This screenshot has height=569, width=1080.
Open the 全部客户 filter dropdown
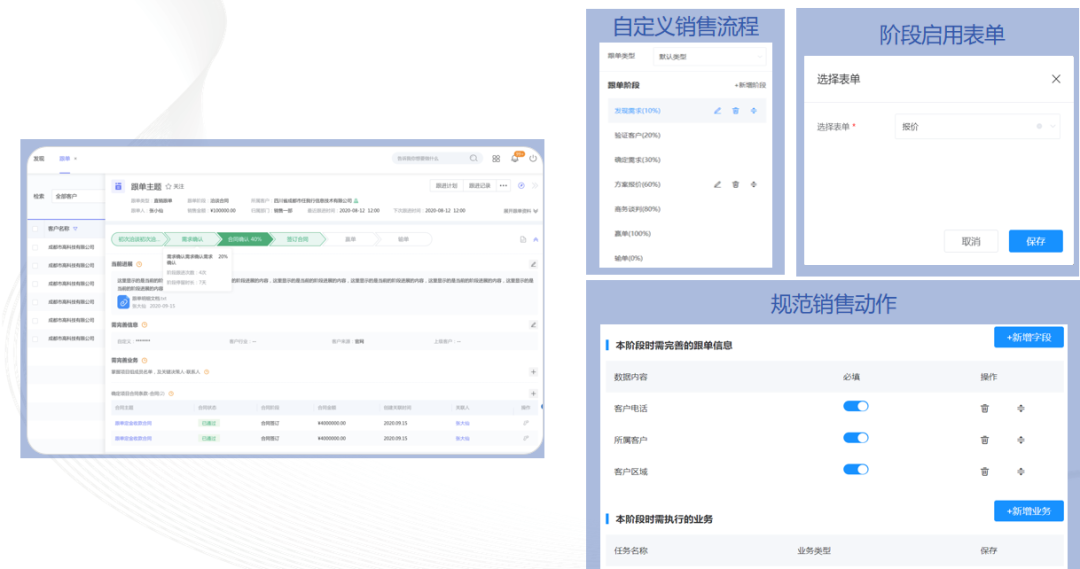click(x=76, y=197)
